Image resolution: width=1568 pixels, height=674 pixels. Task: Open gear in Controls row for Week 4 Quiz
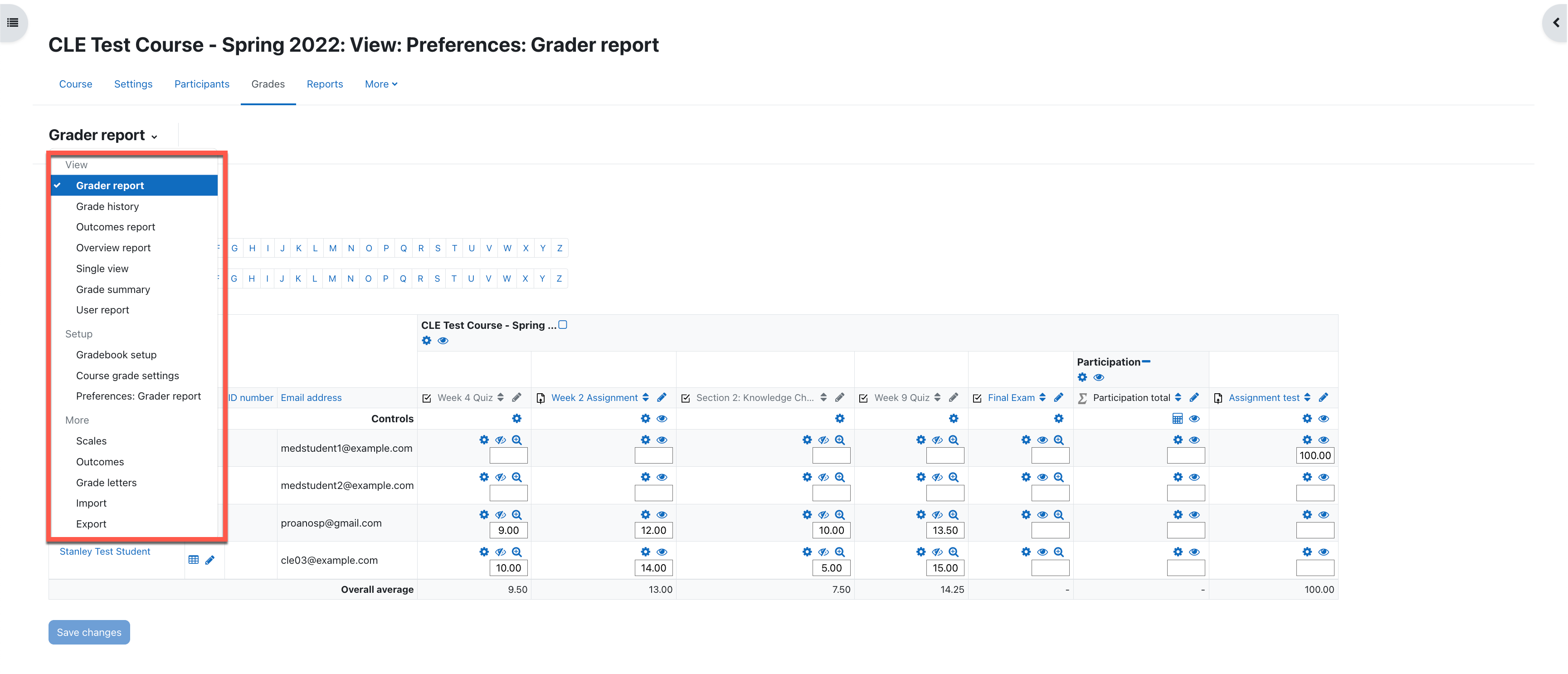pos(517,419)
